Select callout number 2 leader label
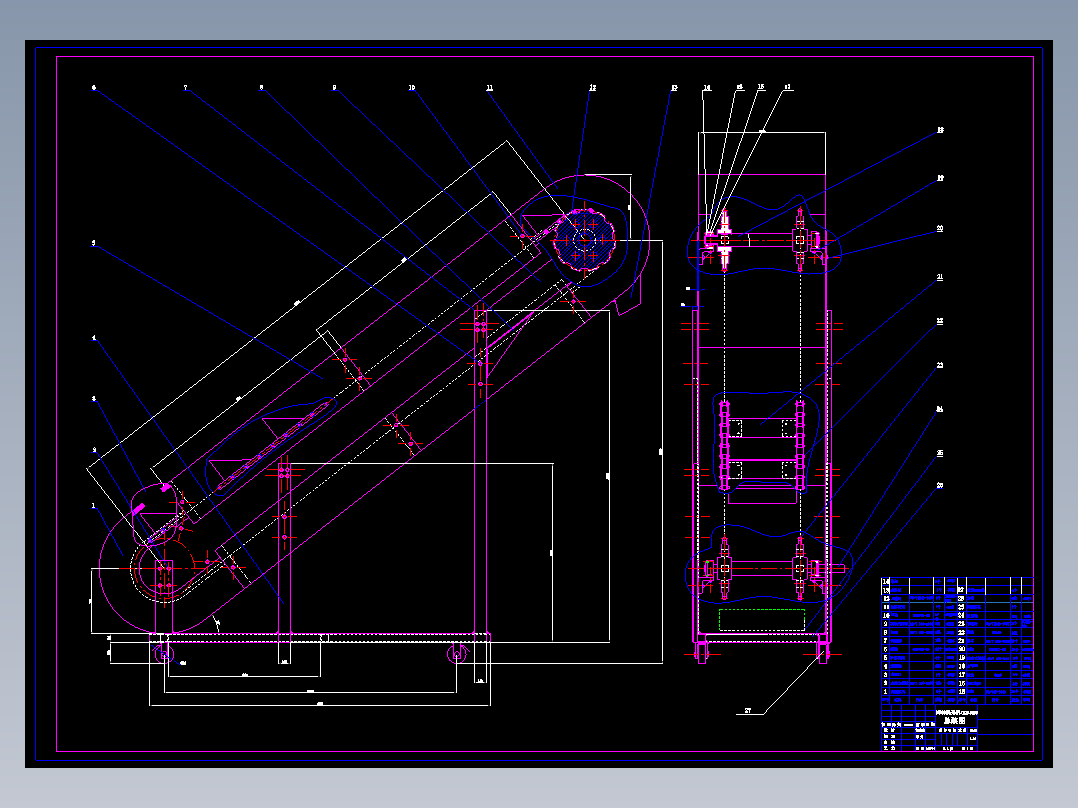Viewport: 1078px width, 808px height. [94, 450]
